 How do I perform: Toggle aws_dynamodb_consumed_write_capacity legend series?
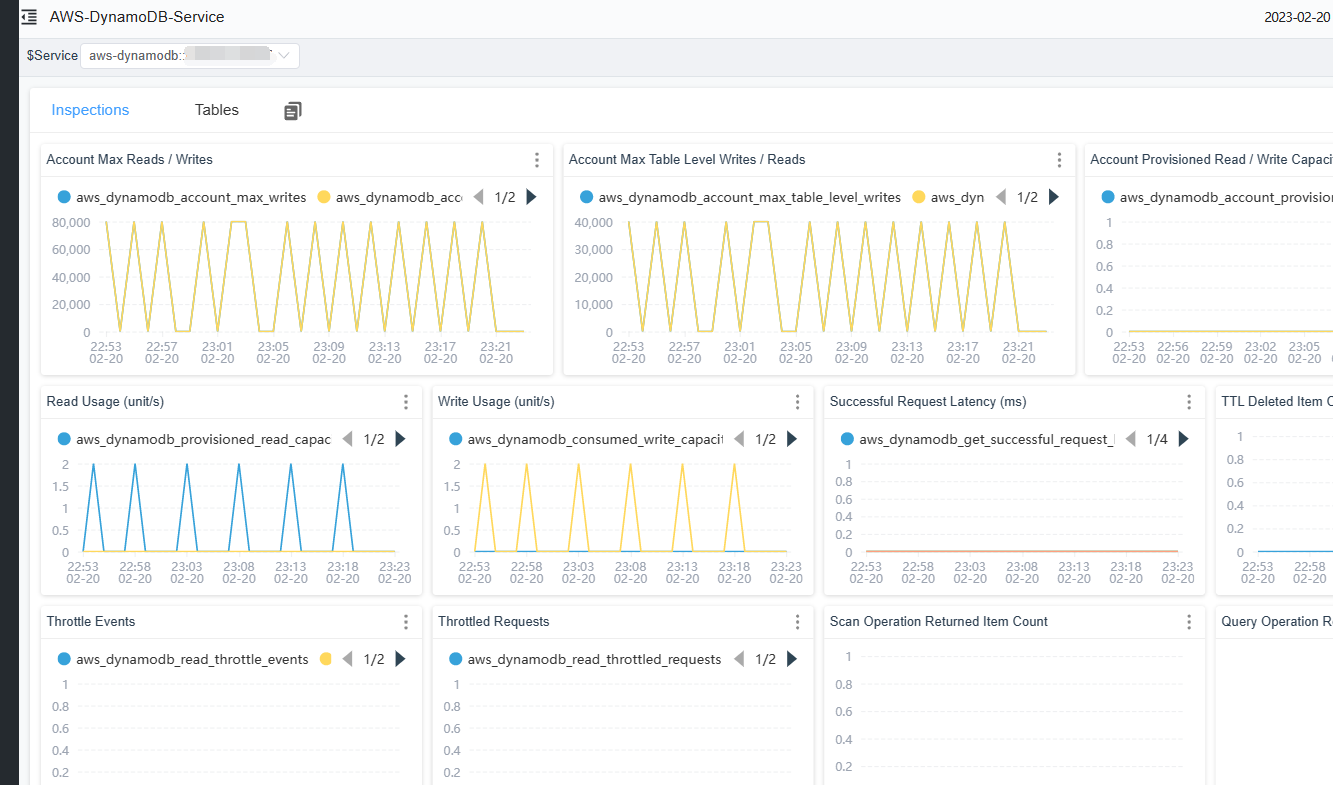pos(586,439)
